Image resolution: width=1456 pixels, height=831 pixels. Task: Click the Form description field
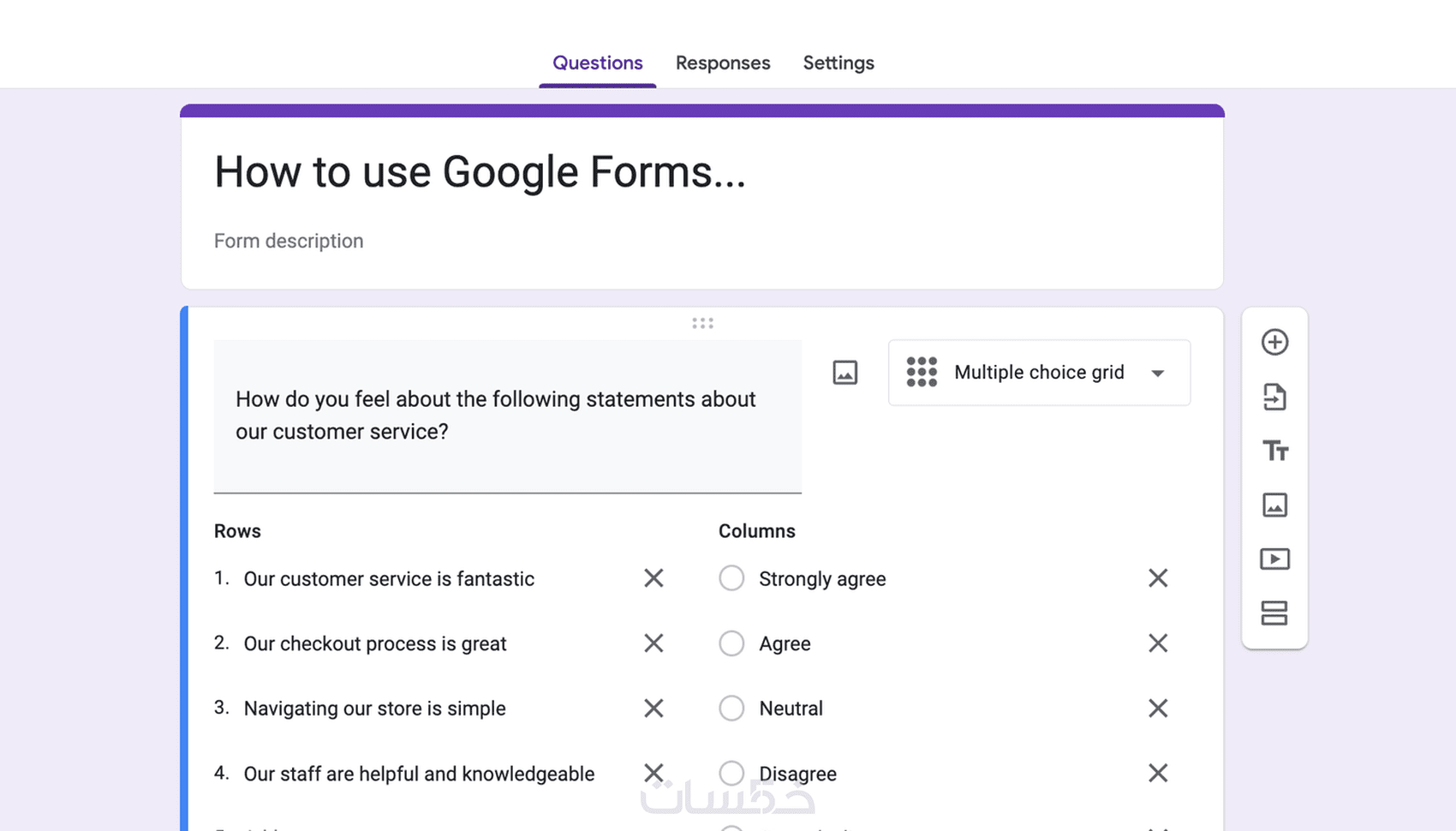289,241
